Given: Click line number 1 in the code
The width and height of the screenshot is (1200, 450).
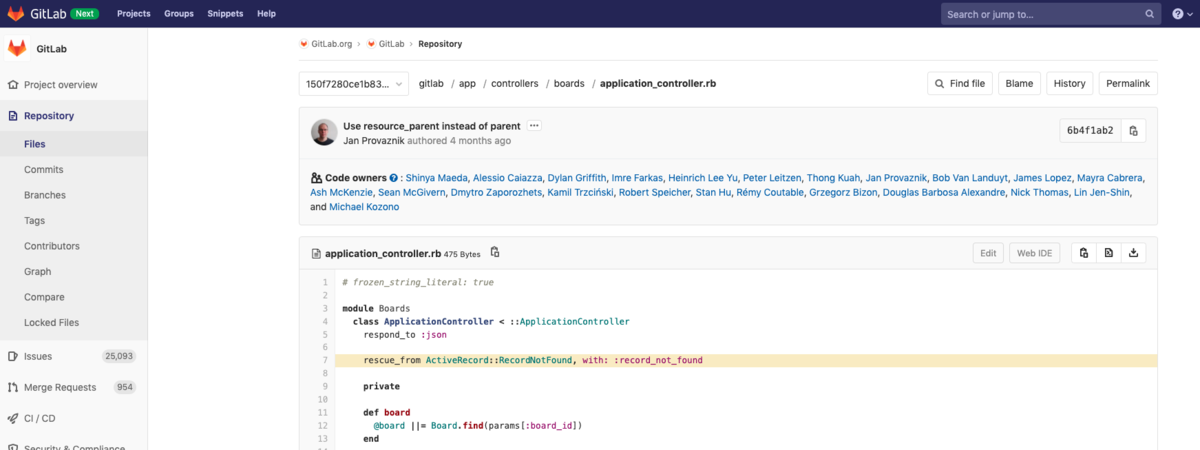Looking at the screenshot, I should click(x=325, y=282).
